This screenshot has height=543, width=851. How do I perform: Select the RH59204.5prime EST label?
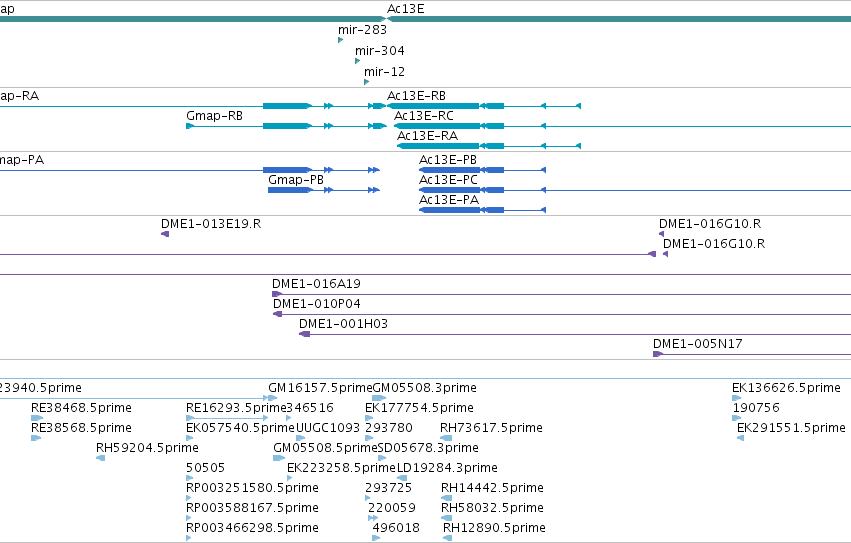click(x=147, y=449)
